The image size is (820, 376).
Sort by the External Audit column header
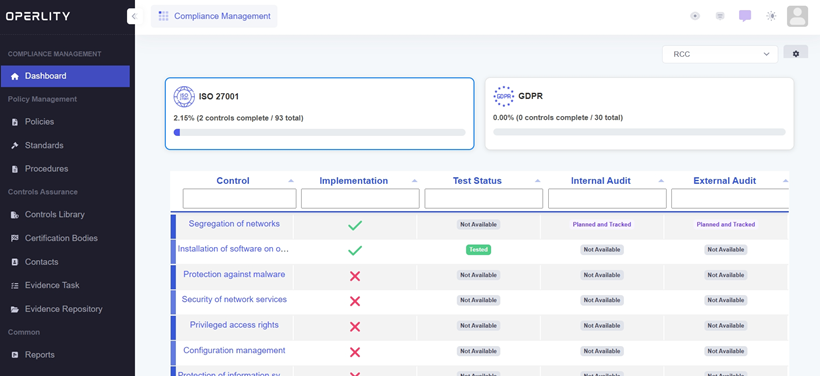[x=725, y=181]
